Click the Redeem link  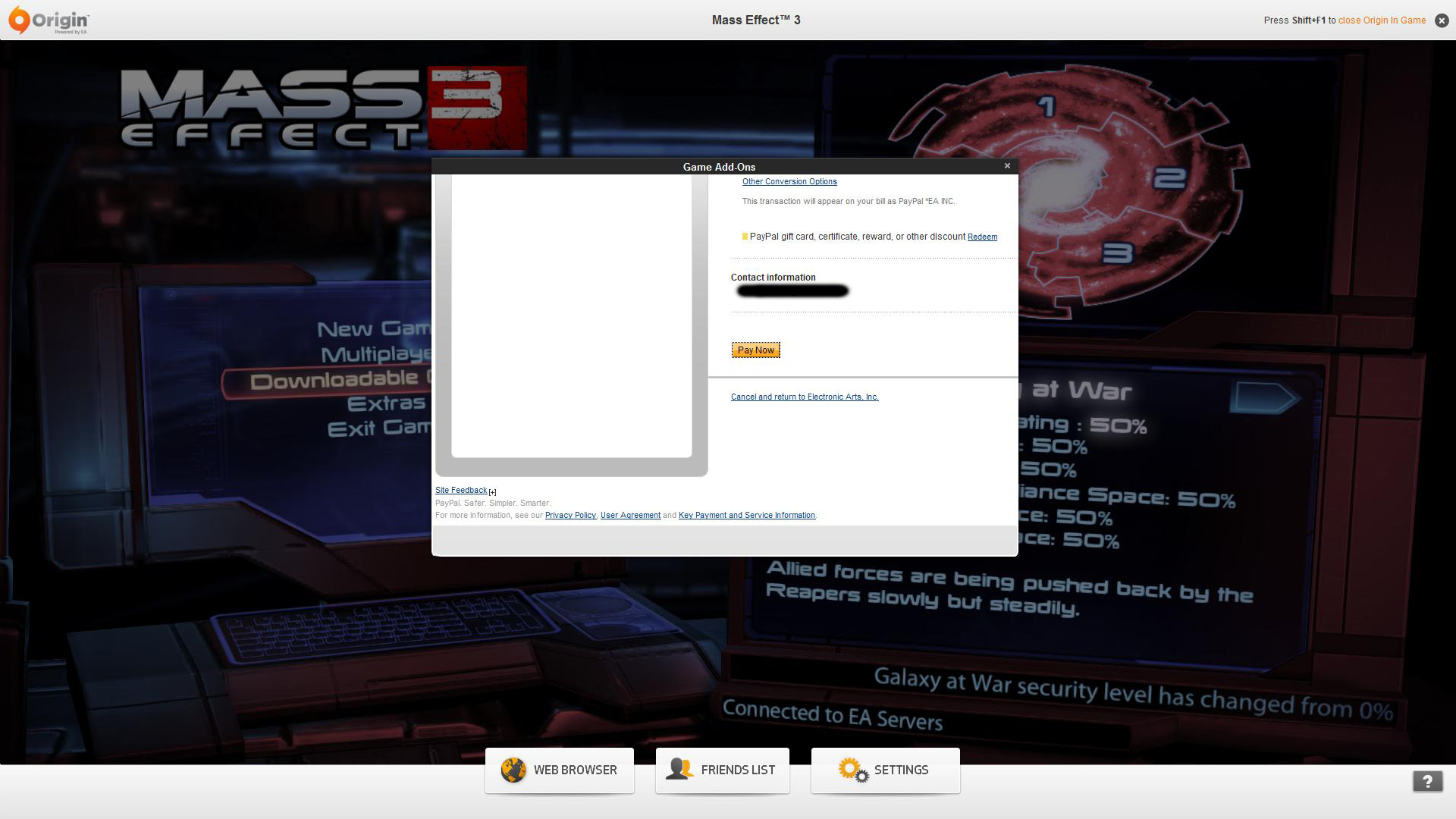(982, 237)
